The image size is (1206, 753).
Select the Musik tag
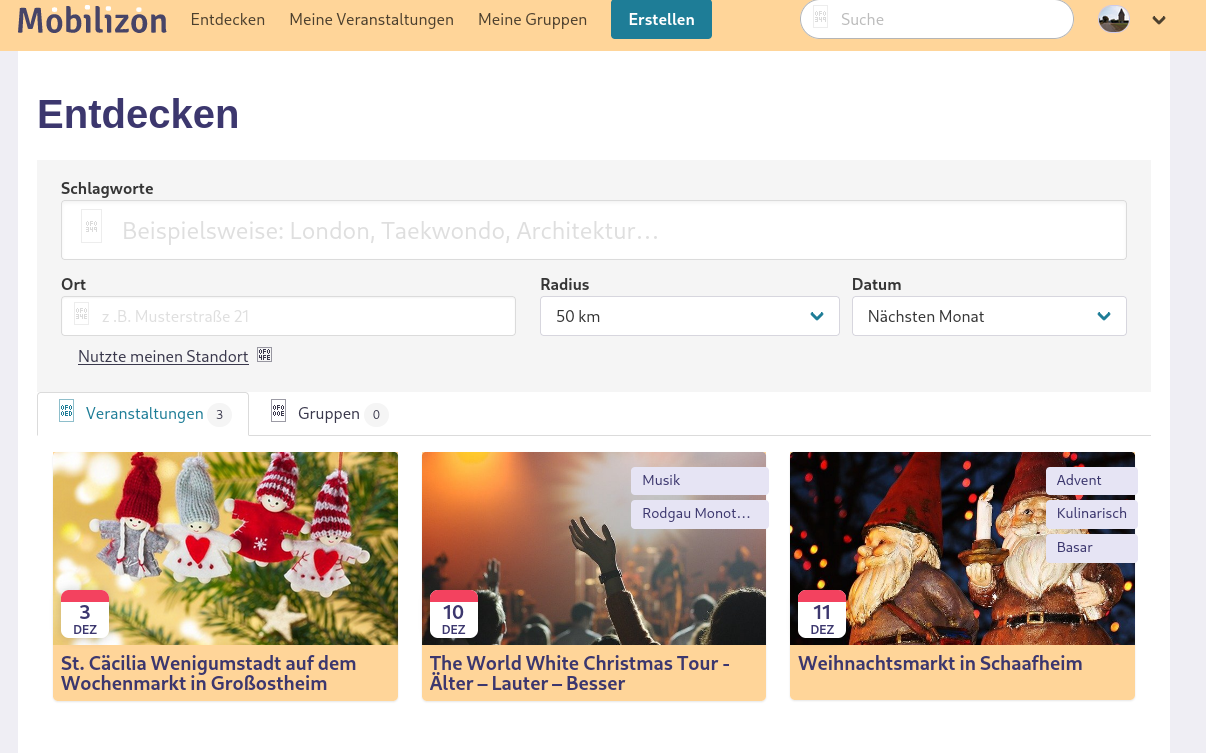coord(699,481)
